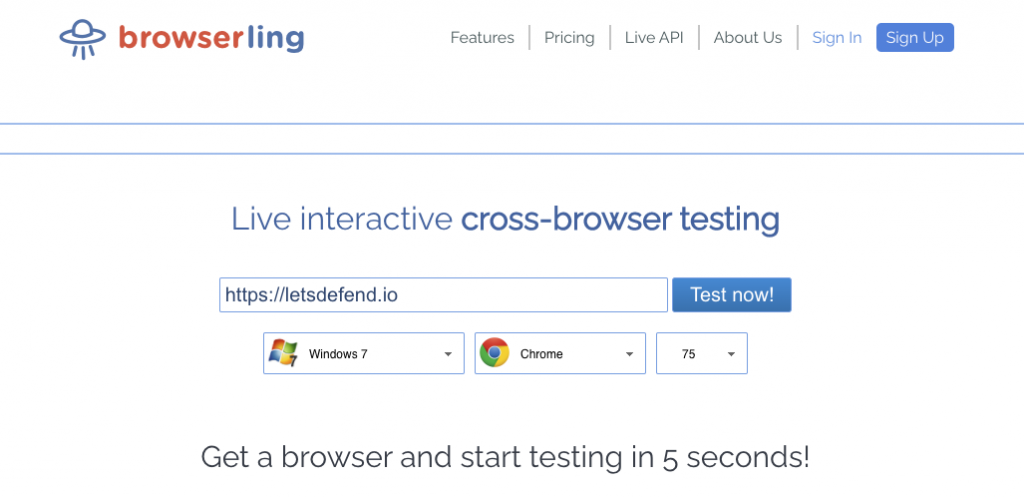Click the Chrome browser logo icon
Screen dimensions: 1024x498
pos(494,353)
